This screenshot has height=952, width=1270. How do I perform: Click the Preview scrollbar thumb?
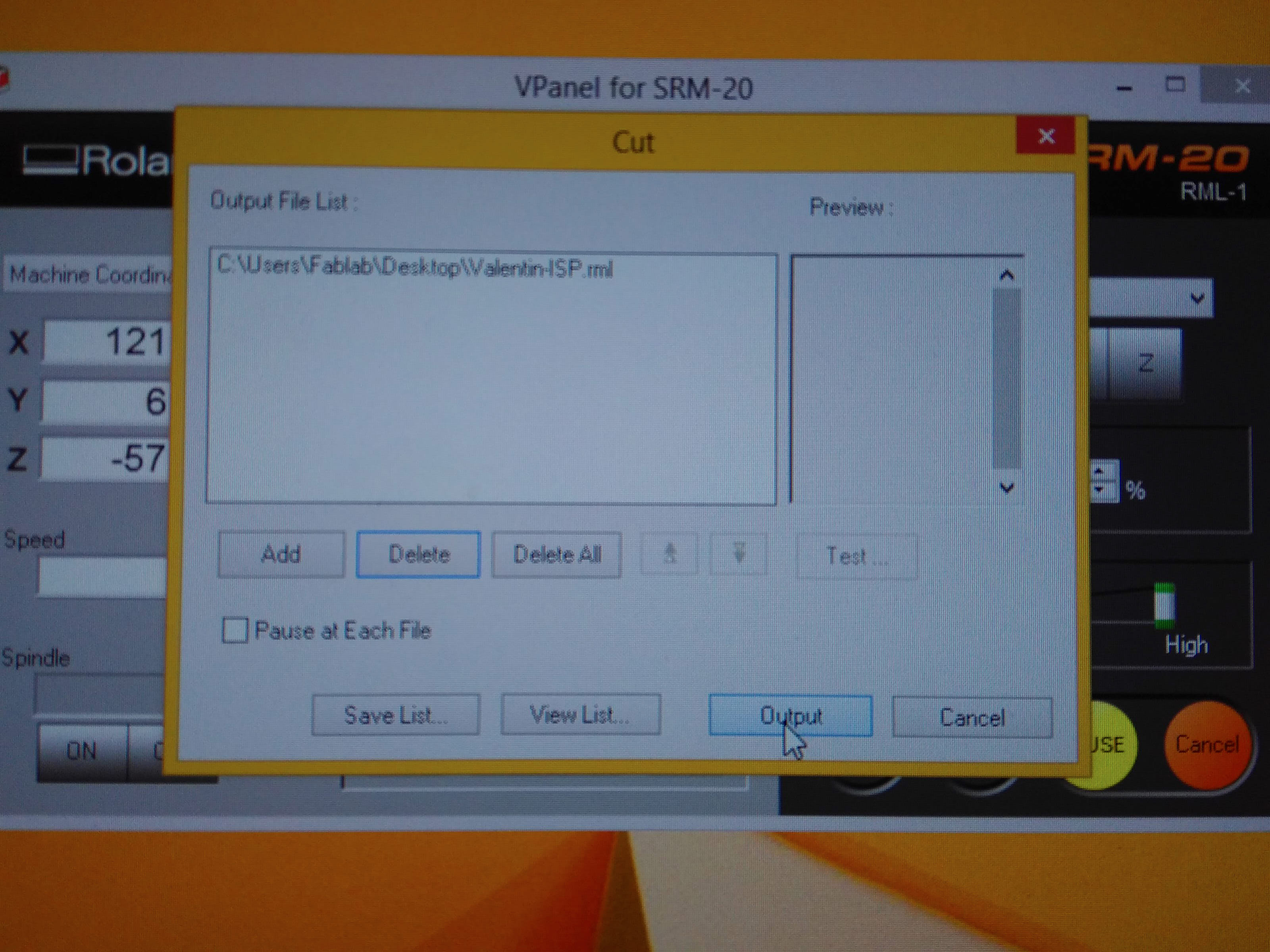coord(1006,379)
